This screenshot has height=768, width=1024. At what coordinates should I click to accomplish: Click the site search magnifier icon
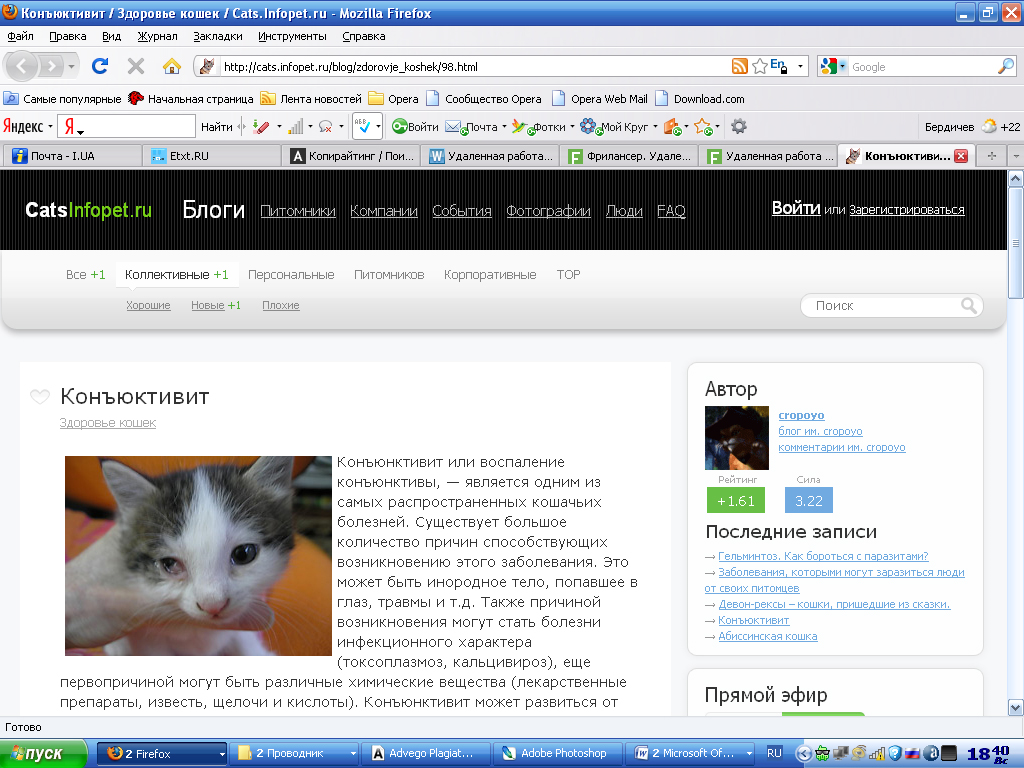point(969,305)
